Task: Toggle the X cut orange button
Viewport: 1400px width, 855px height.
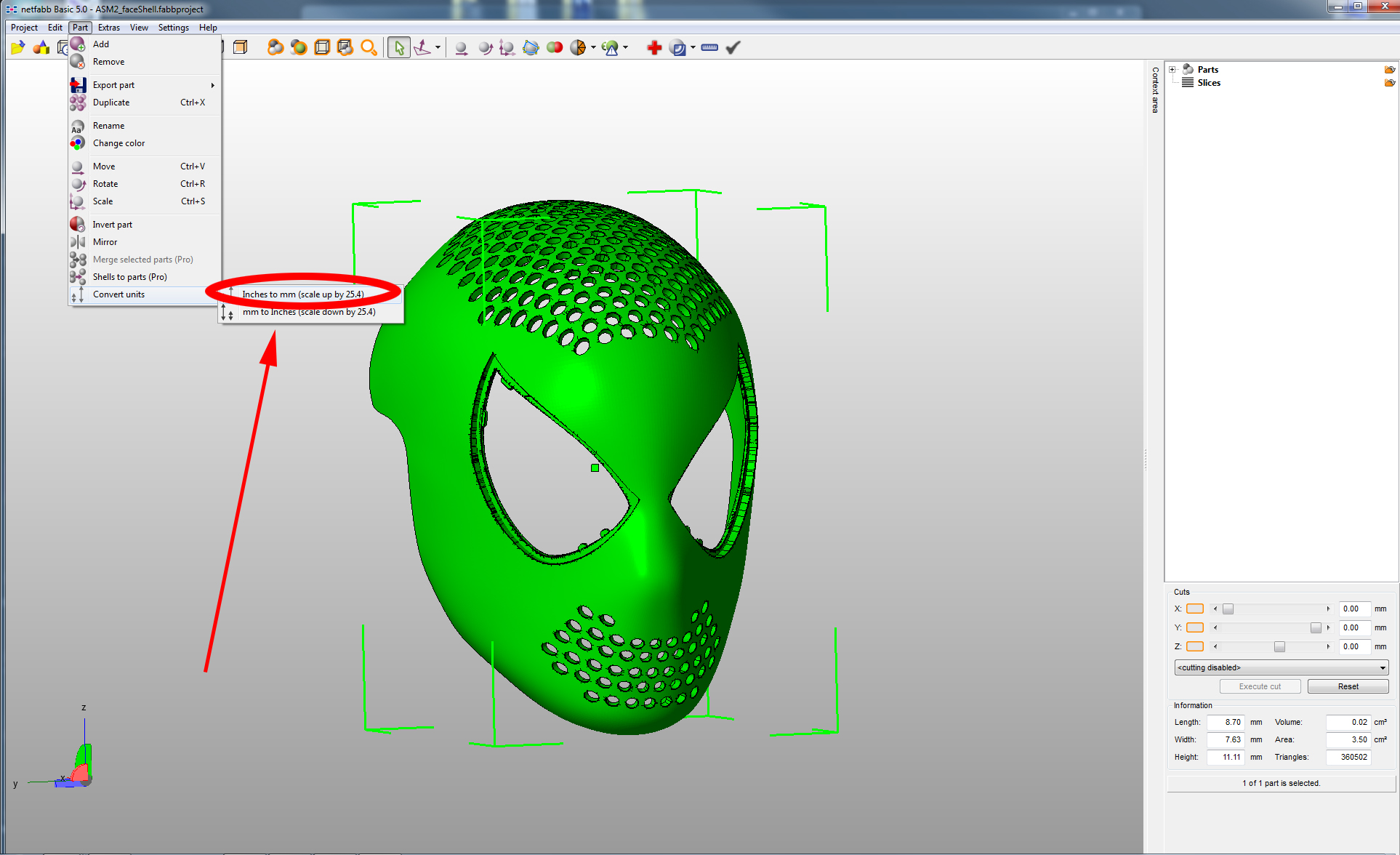Action: [x=1195, y=609]
